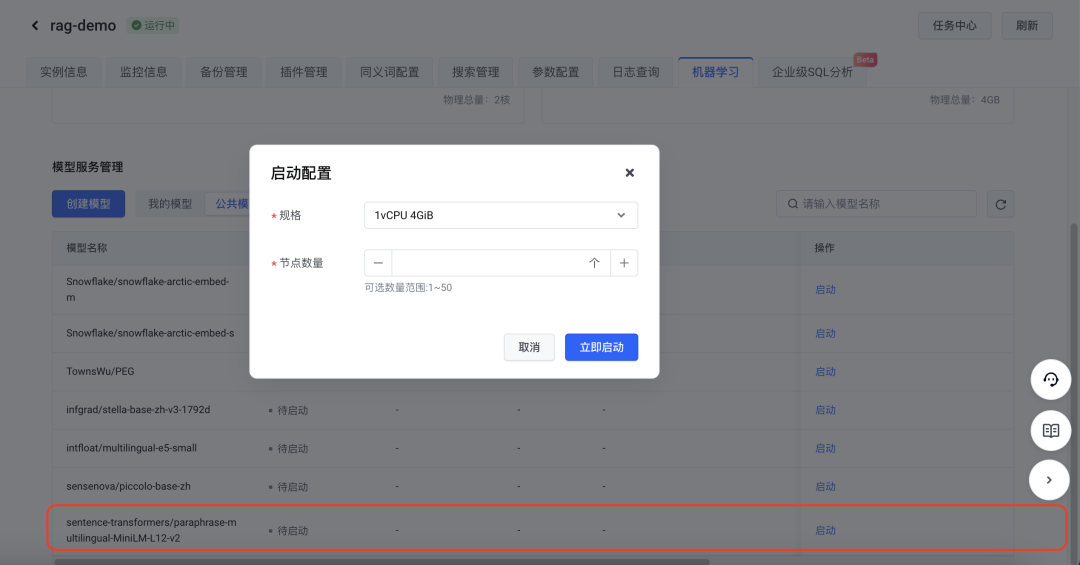Open 任务中心
The height and width of the screenshot is (565, 1080).
coord(955,25)
